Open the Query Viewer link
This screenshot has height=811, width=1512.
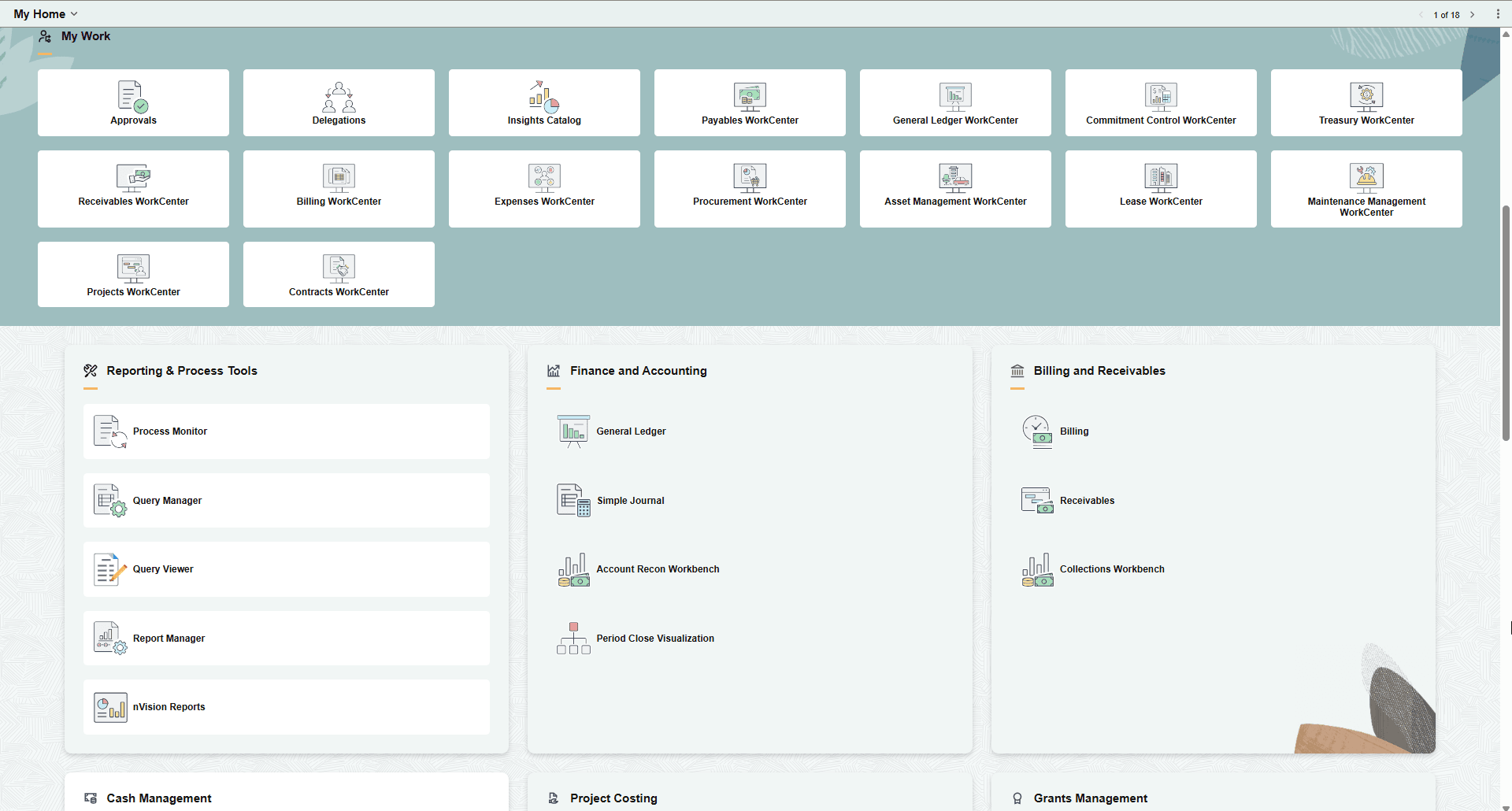coord(163,569)
